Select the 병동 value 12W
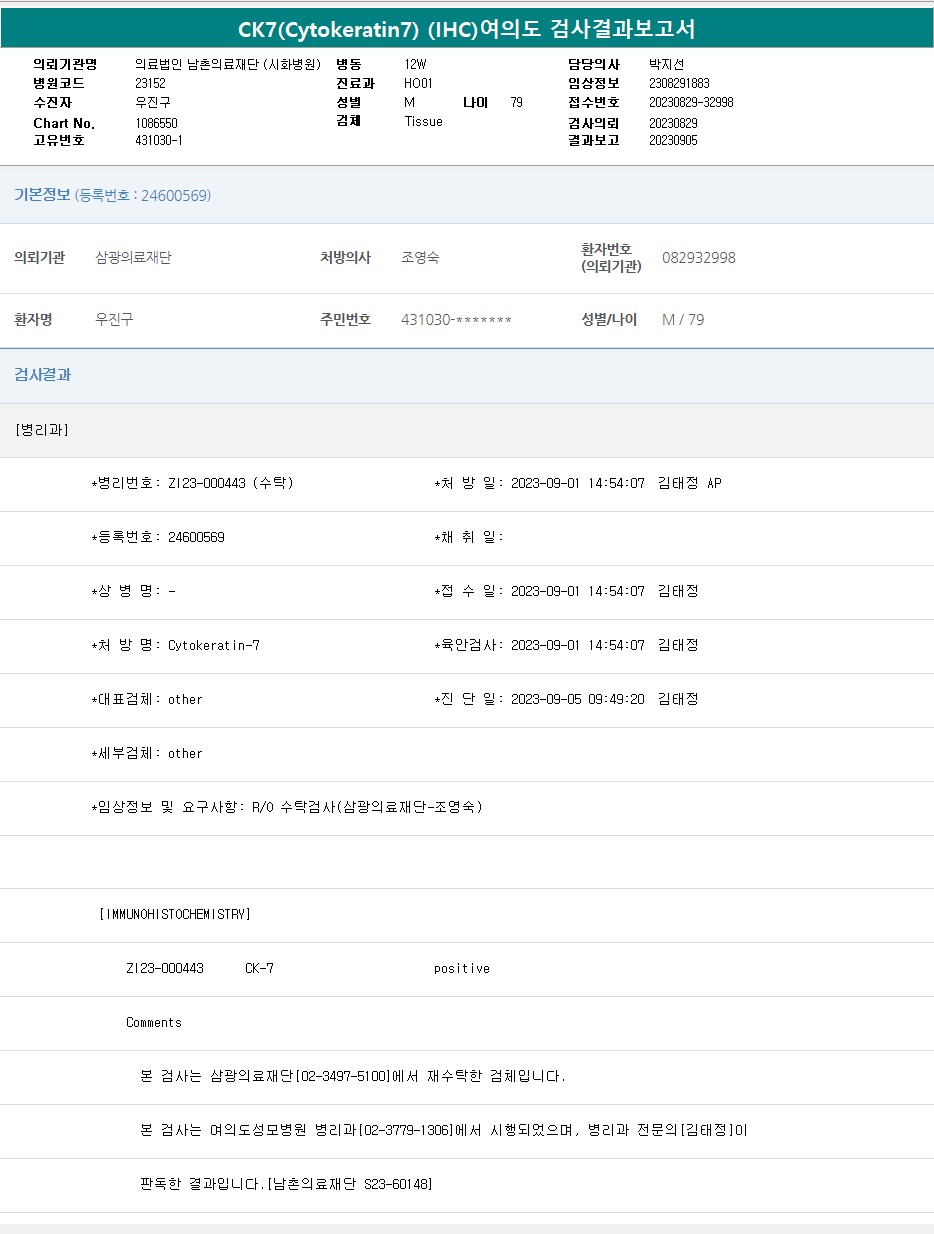The width and height of the screenshot is (934, 1234). point(415,64)
